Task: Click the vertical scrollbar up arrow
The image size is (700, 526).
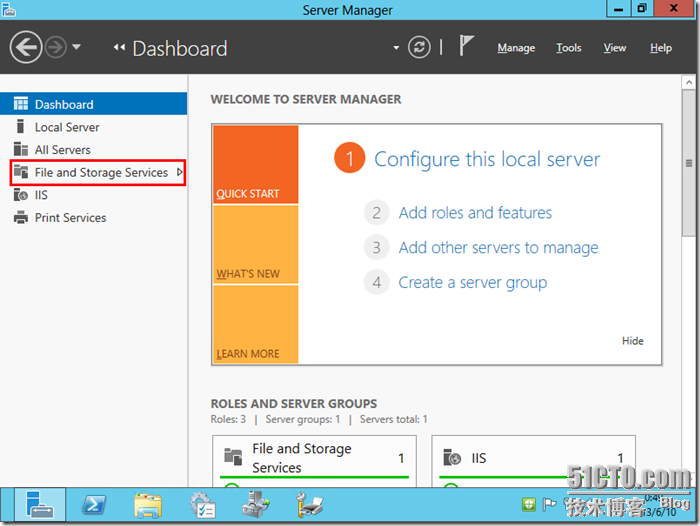Action: pos(689,82)
